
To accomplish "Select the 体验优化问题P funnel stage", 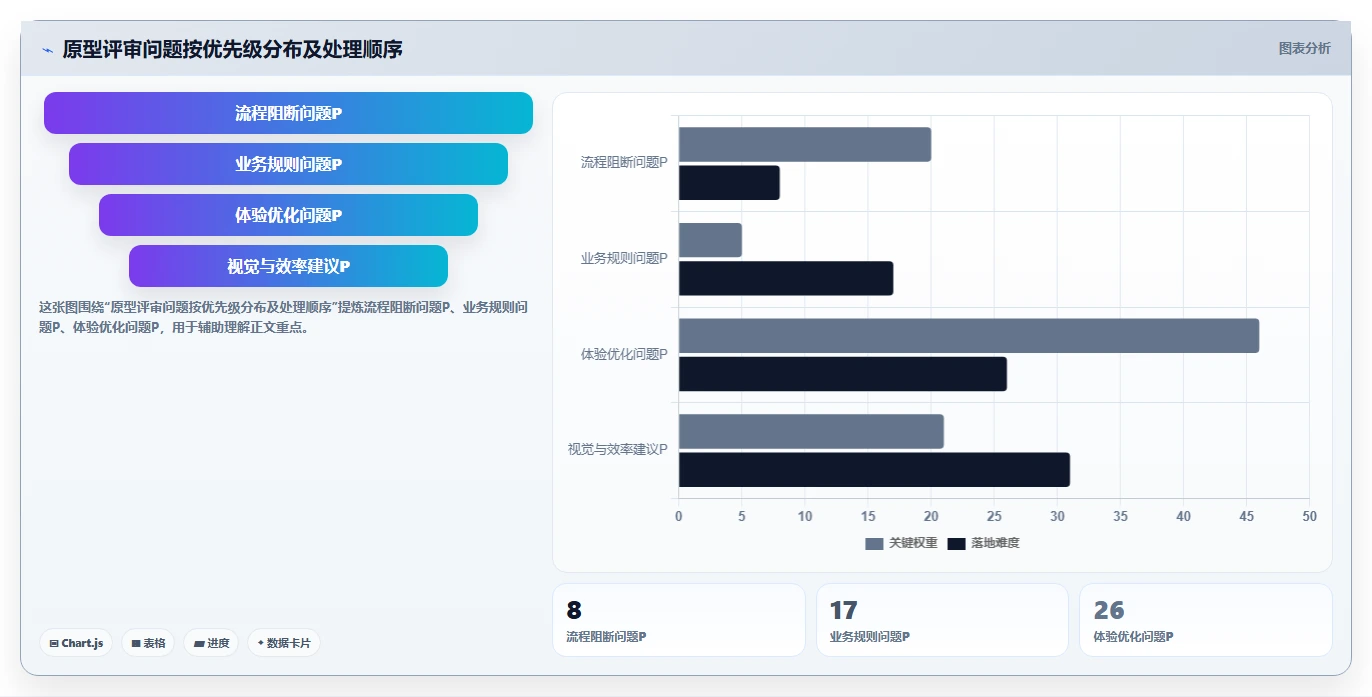I will pos(288,215).
